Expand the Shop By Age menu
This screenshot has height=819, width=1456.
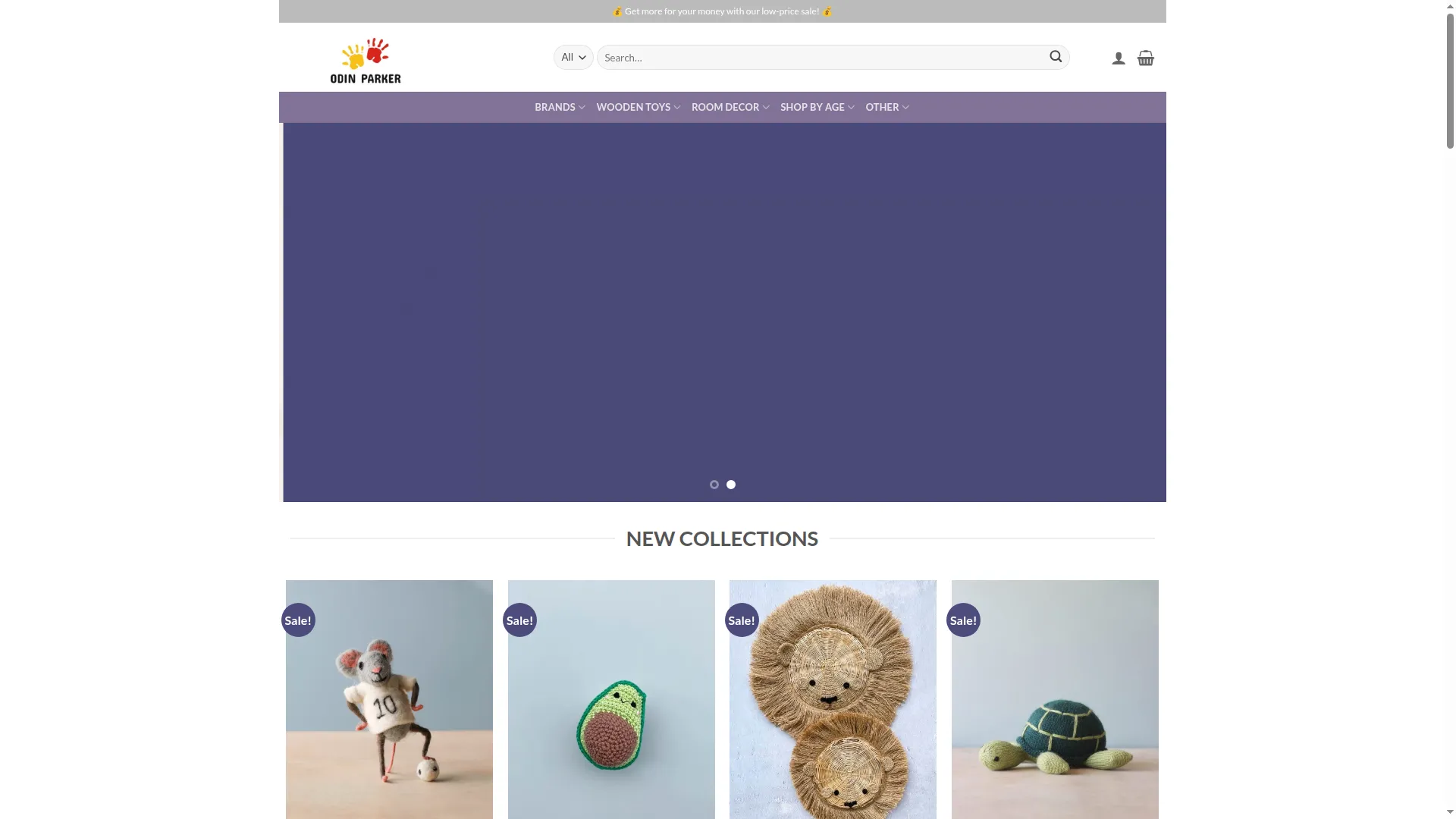(x=817, y=107)
